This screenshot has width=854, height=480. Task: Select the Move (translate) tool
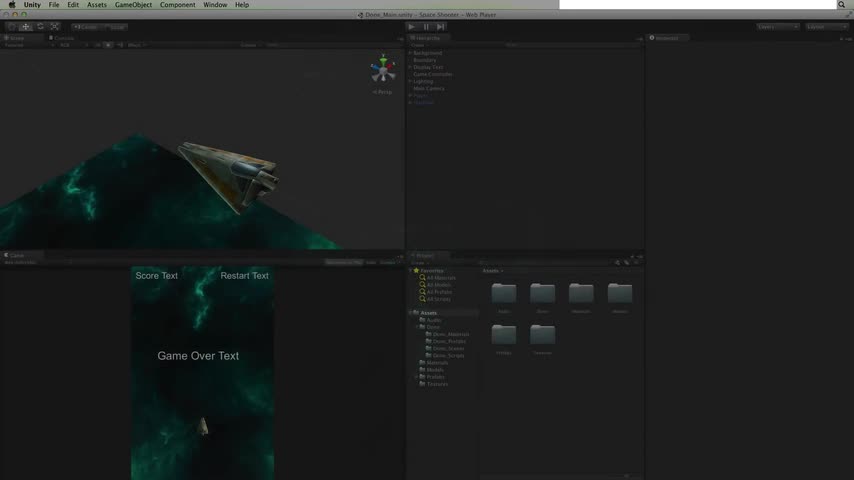click(x=26, y=27)
